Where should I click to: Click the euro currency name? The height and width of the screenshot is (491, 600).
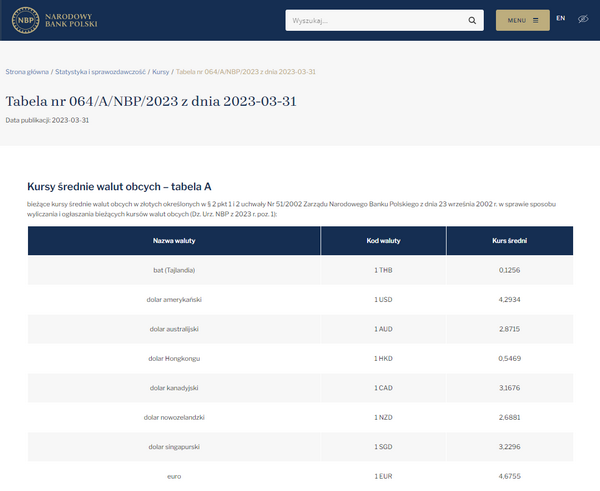(x=173, y=477)
